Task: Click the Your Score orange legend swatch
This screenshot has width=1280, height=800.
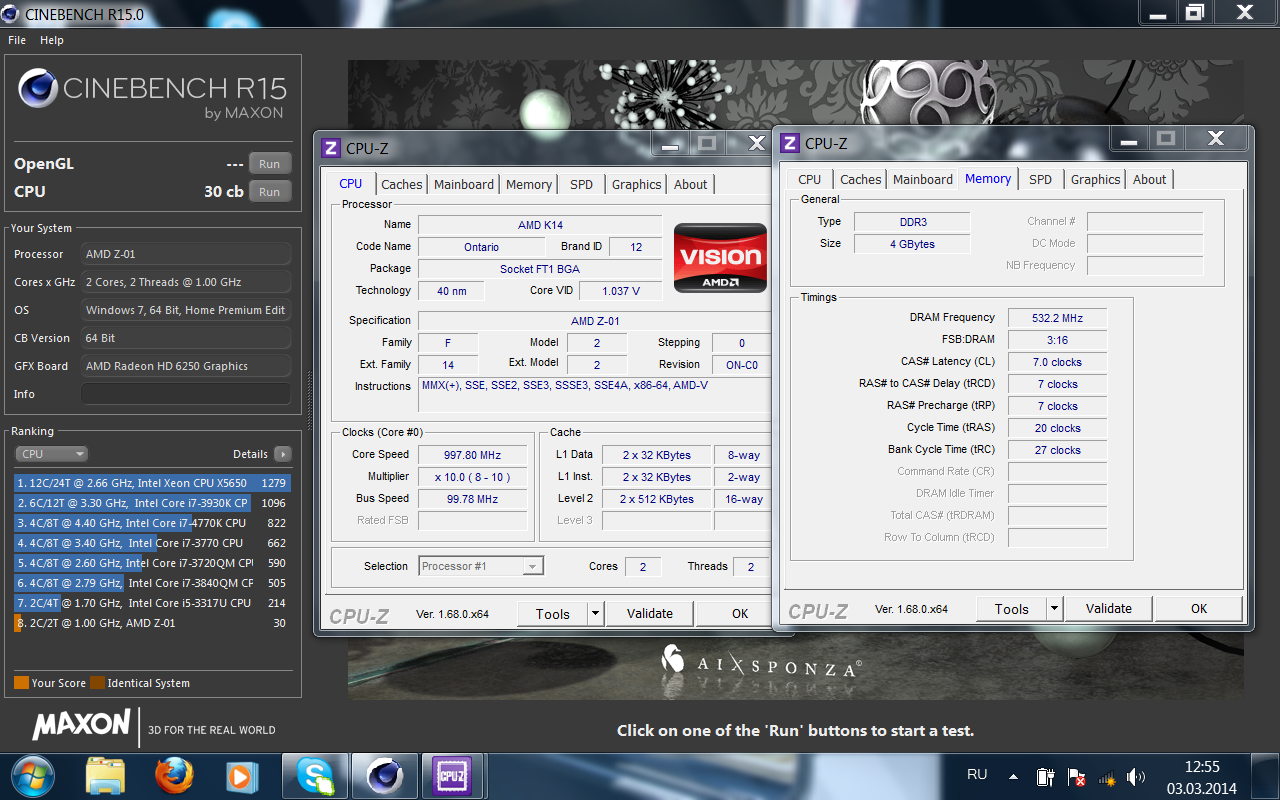Action: 21,683
